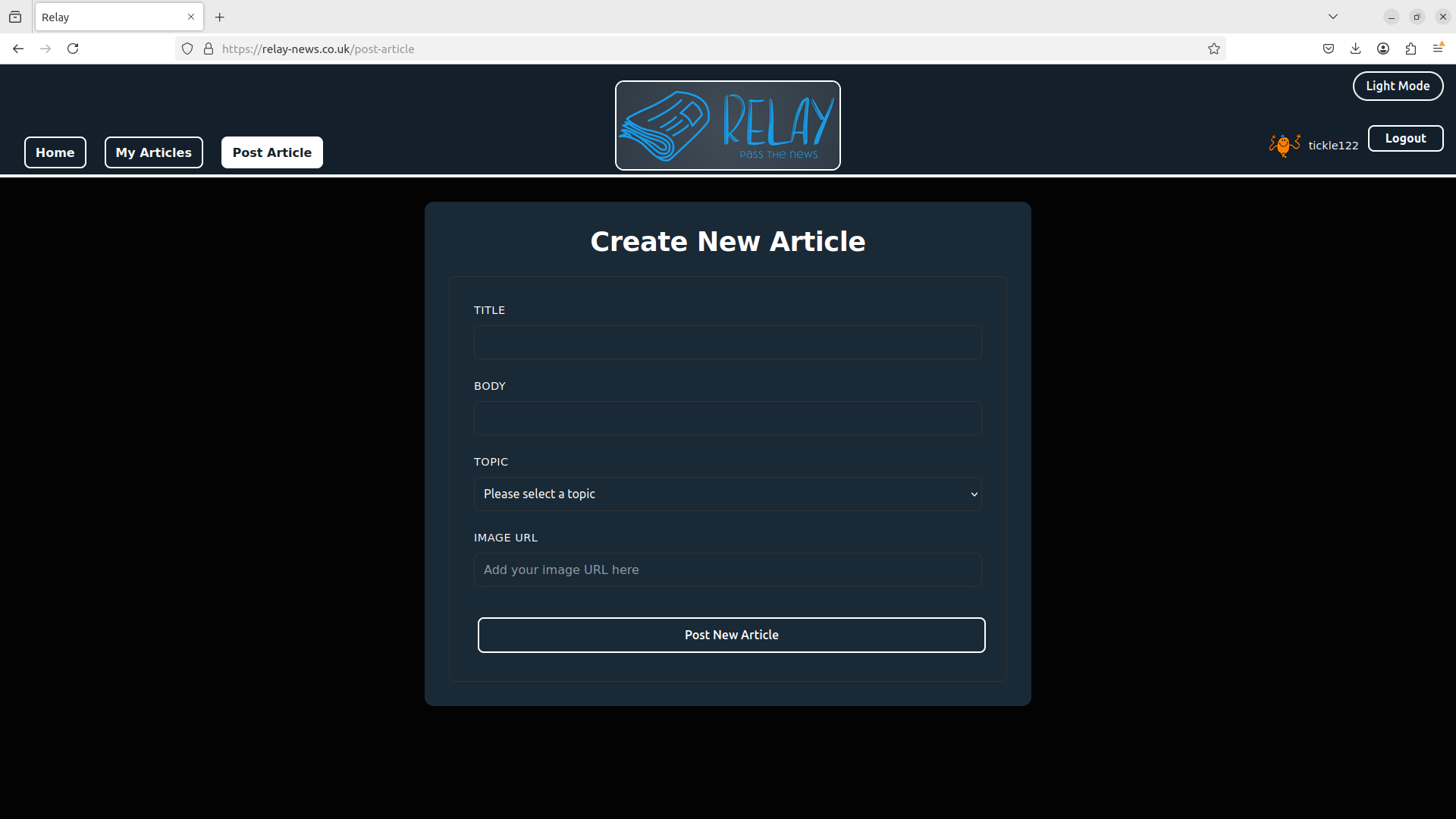Screen dimensions: 1456x819
Task: Click the browser account icon in toolbar
Action: (x=1383, y=48)
